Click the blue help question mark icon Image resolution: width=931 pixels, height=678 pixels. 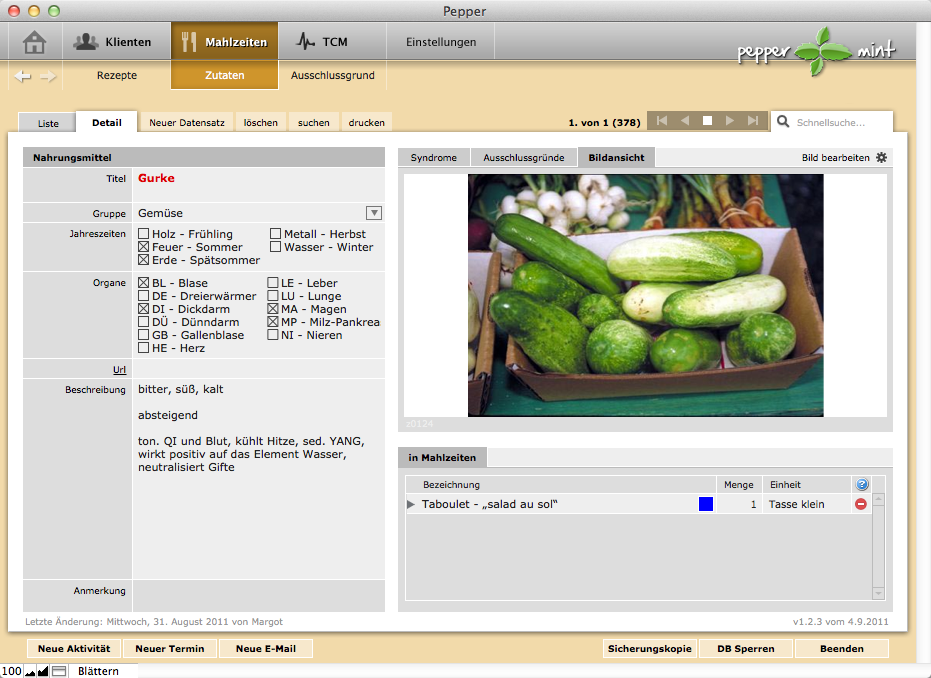[x=862, y=485]
